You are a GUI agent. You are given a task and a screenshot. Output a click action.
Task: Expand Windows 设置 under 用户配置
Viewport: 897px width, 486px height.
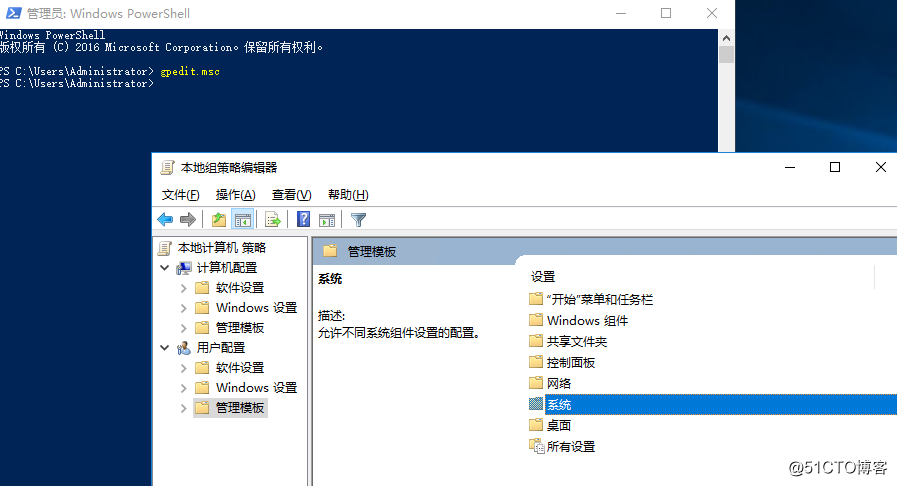click(x=184, y=388)
